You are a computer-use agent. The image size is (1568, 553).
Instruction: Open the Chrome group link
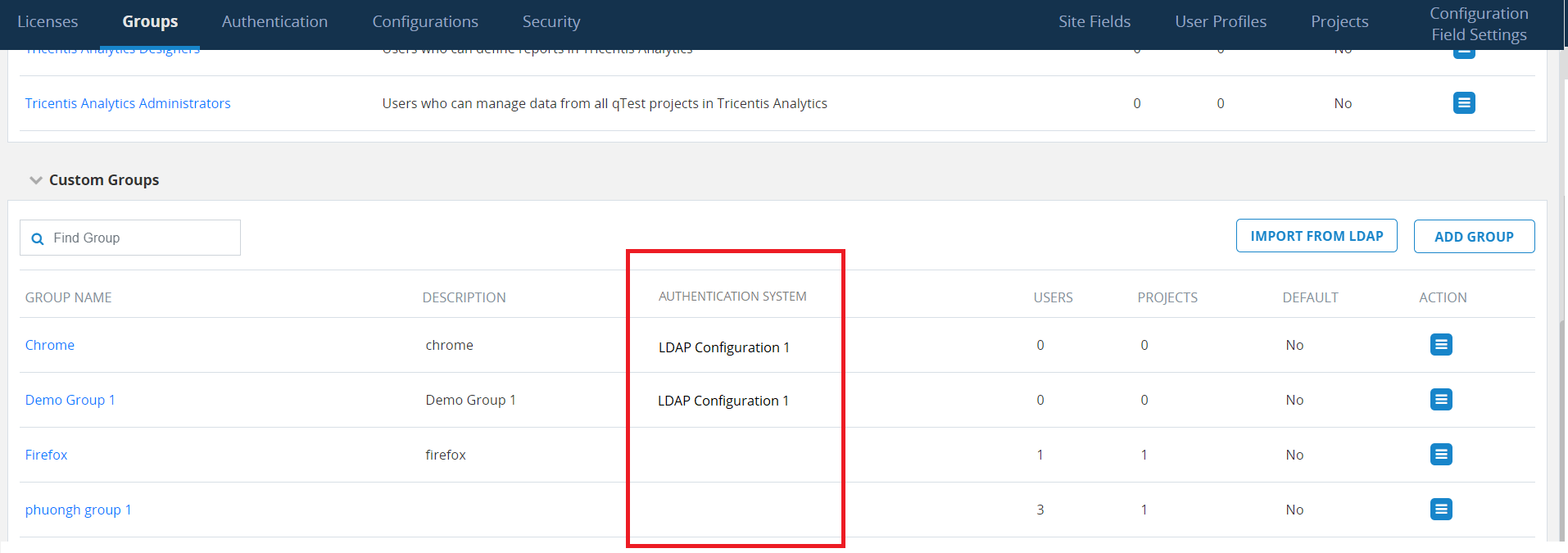click(x=50, y=345)
